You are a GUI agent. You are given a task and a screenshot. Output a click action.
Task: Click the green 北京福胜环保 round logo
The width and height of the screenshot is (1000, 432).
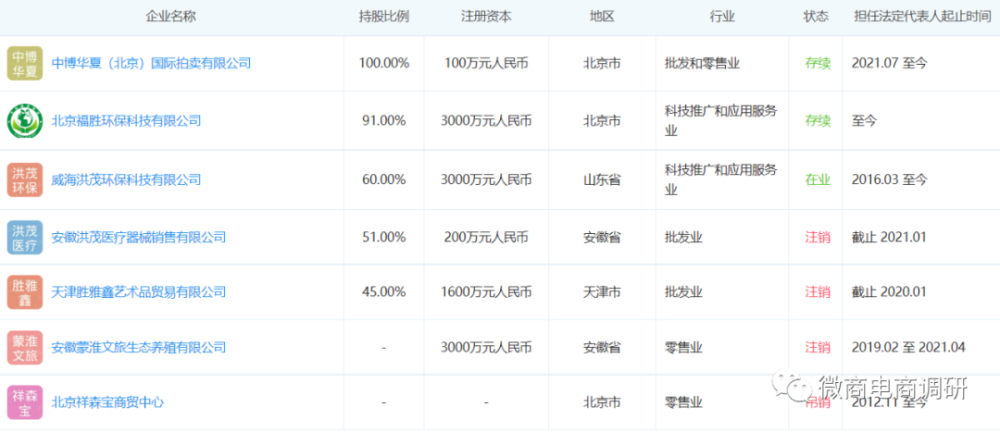click(x=25, y=121)
